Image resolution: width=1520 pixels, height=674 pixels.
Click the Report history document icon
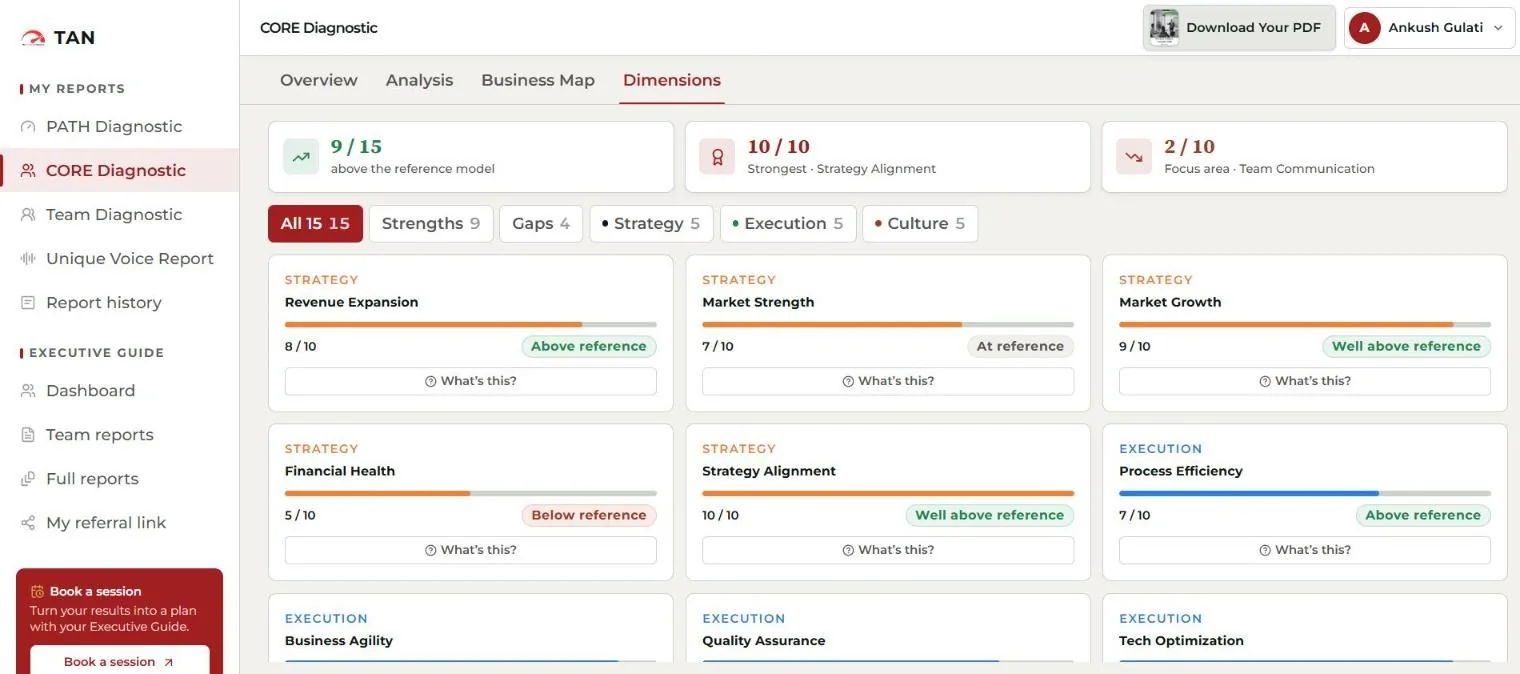point(28,303)
